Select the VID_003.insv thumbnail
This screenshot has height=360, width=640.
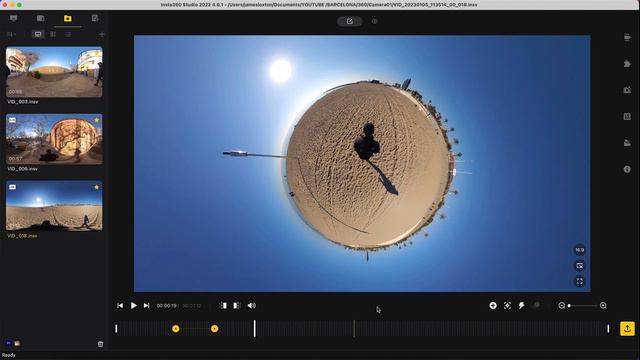coord(54,72)
